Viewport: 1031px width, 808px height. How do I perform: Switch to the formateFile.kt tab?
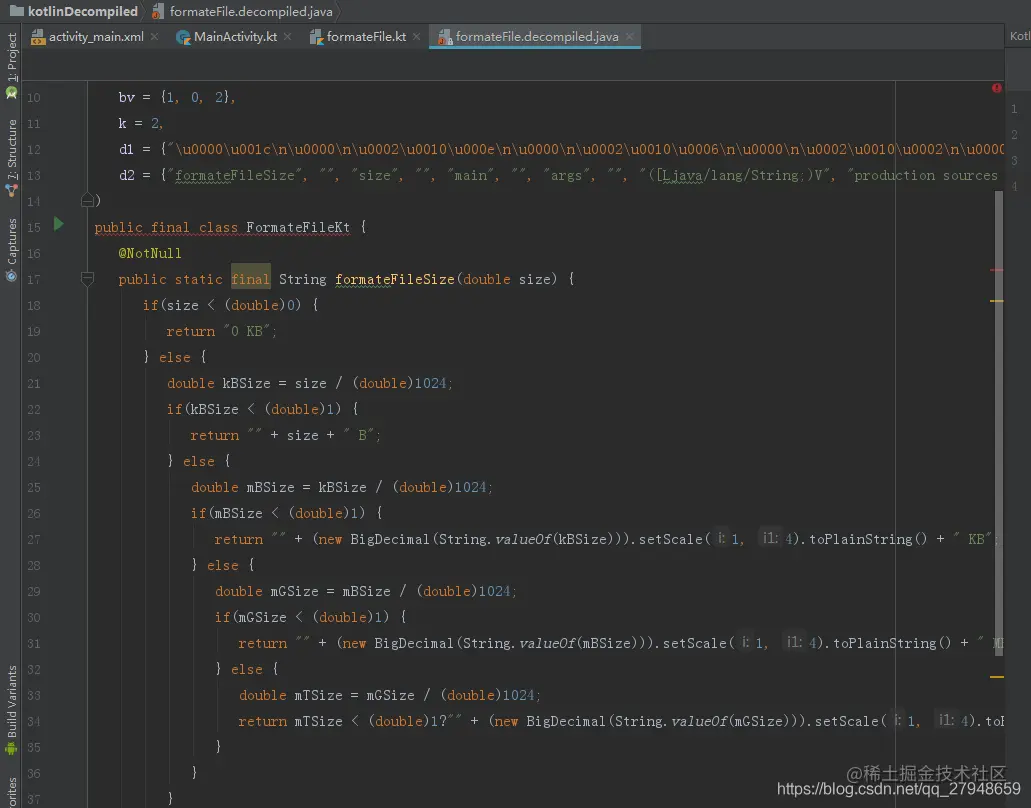(x=366, y=37)
